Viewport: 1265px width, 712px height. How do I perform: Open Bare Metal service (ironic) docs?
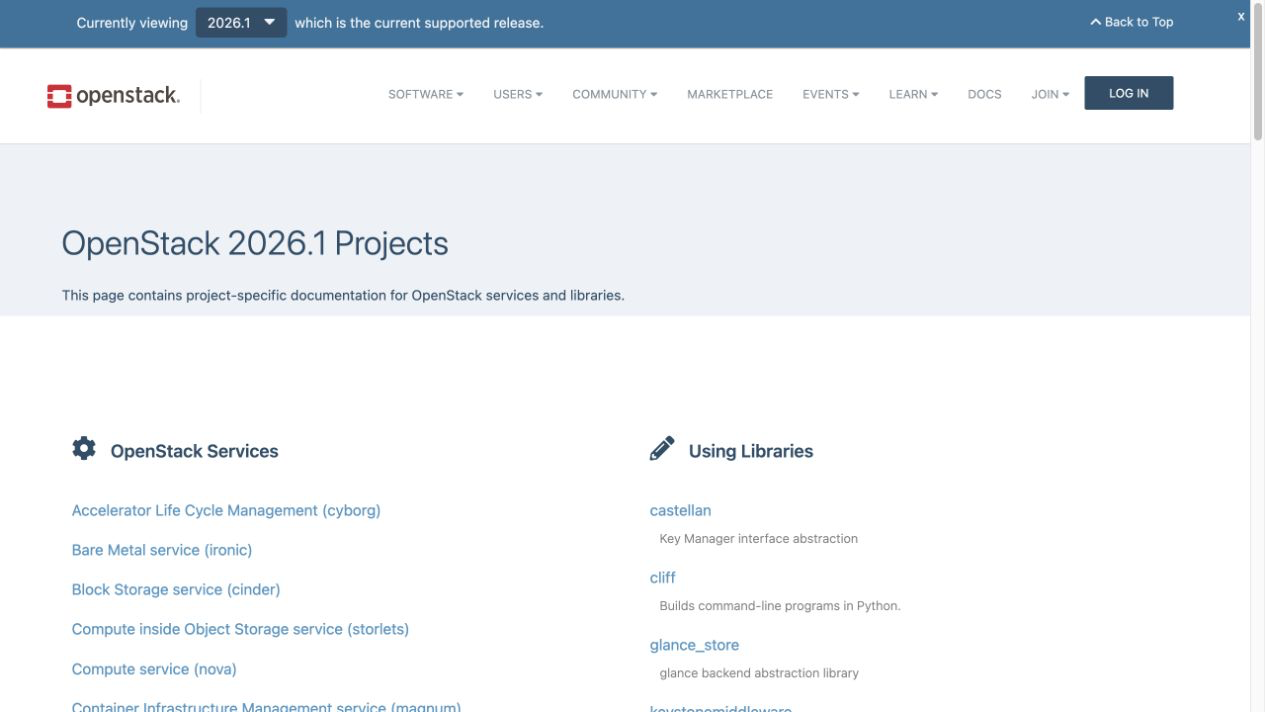point(162,550)
